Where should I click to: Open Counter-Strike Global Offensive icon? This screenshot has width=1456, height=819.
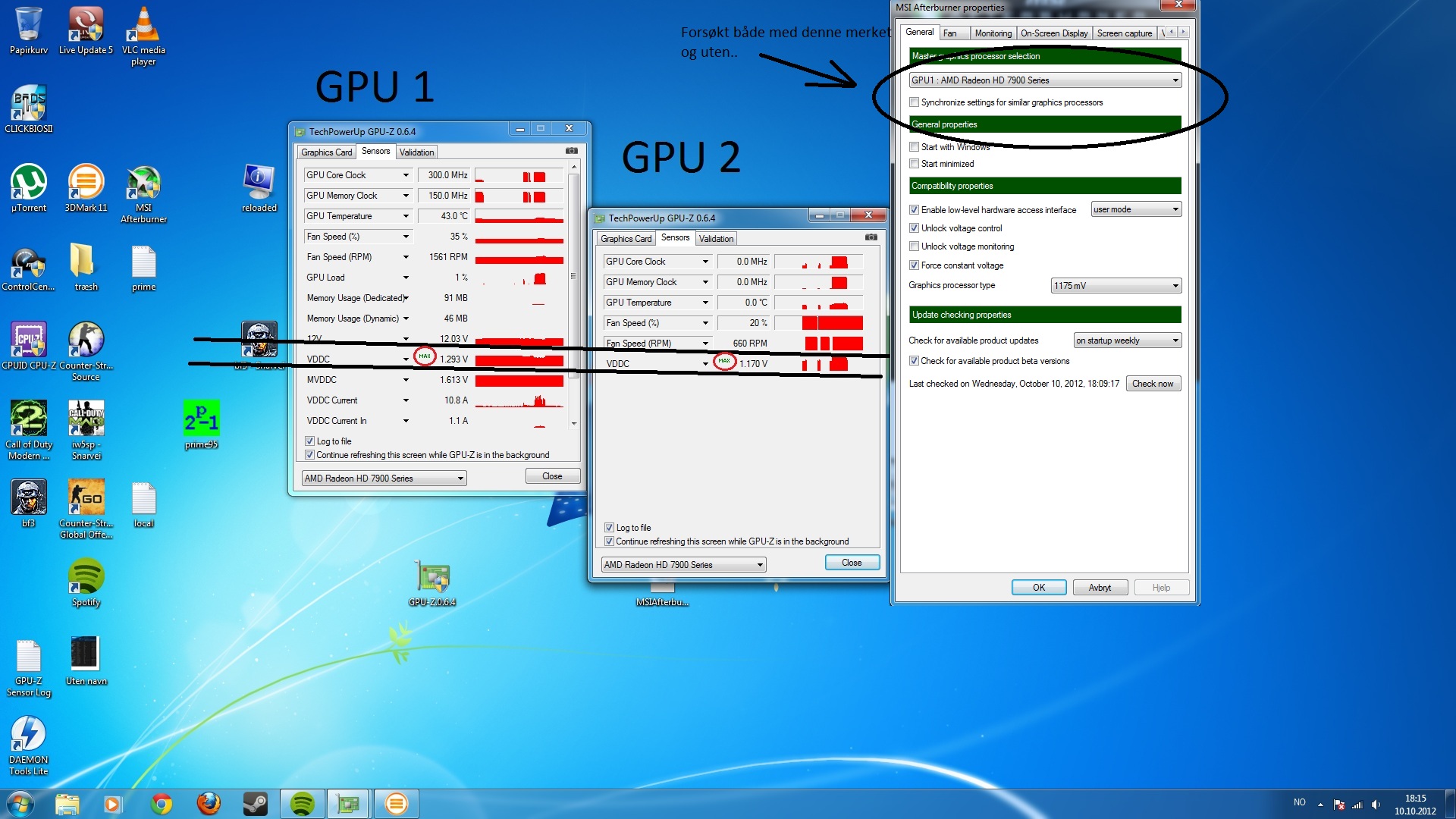click(x=86, y=509)
